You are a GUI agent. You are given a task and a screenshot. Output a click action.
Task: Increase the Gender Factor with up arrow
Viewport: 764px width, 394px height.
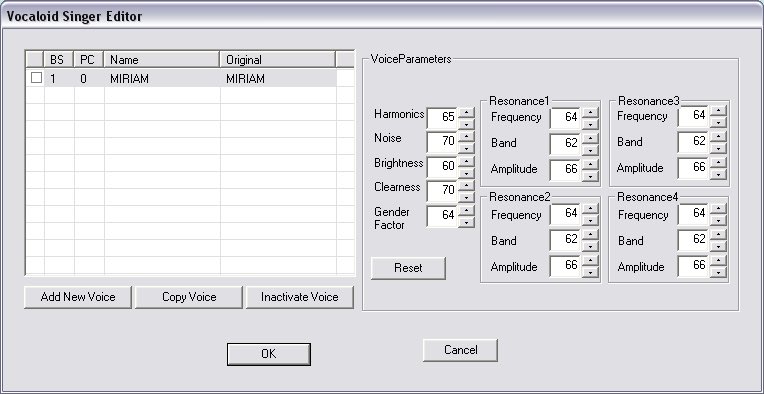tap(466, 210)
